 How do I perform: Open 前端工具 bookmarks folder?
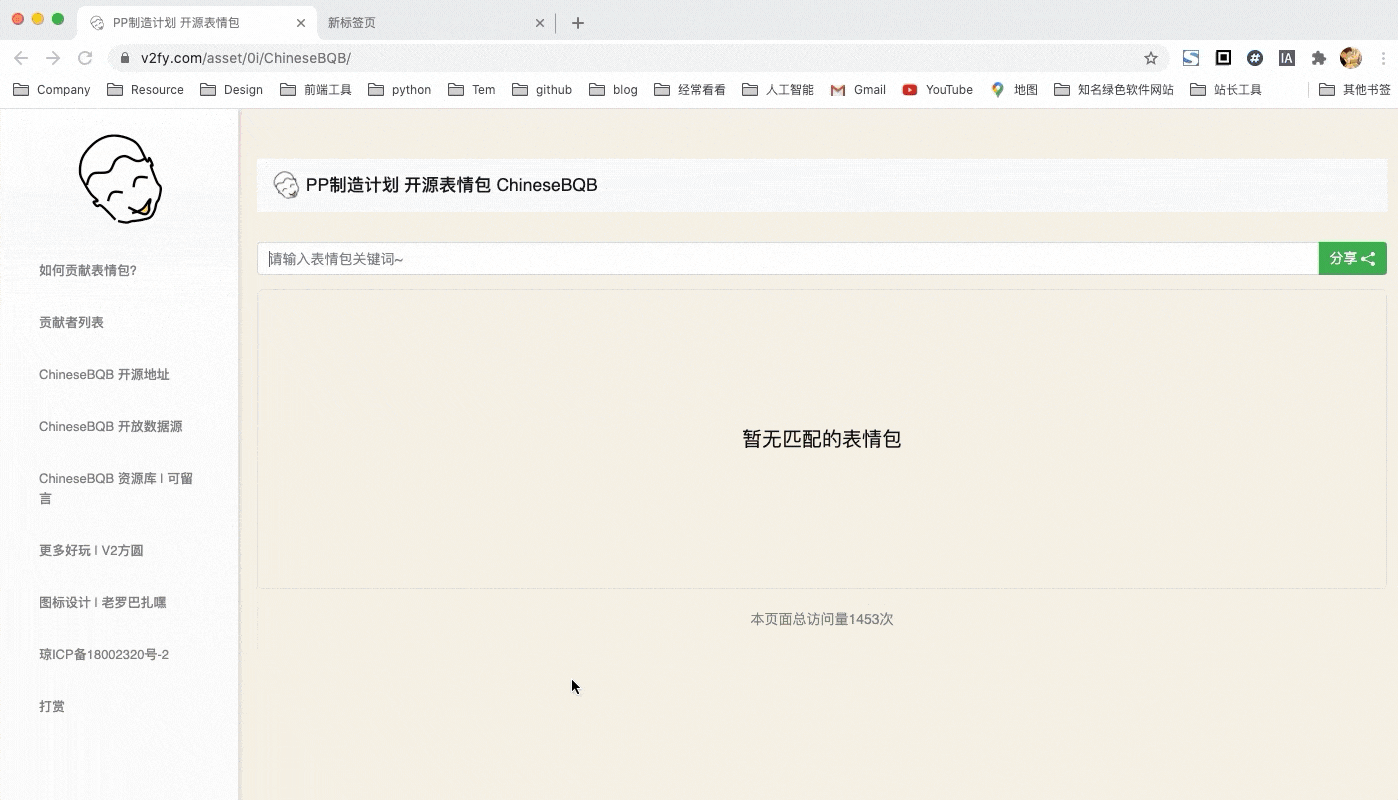tap(316, 89)
